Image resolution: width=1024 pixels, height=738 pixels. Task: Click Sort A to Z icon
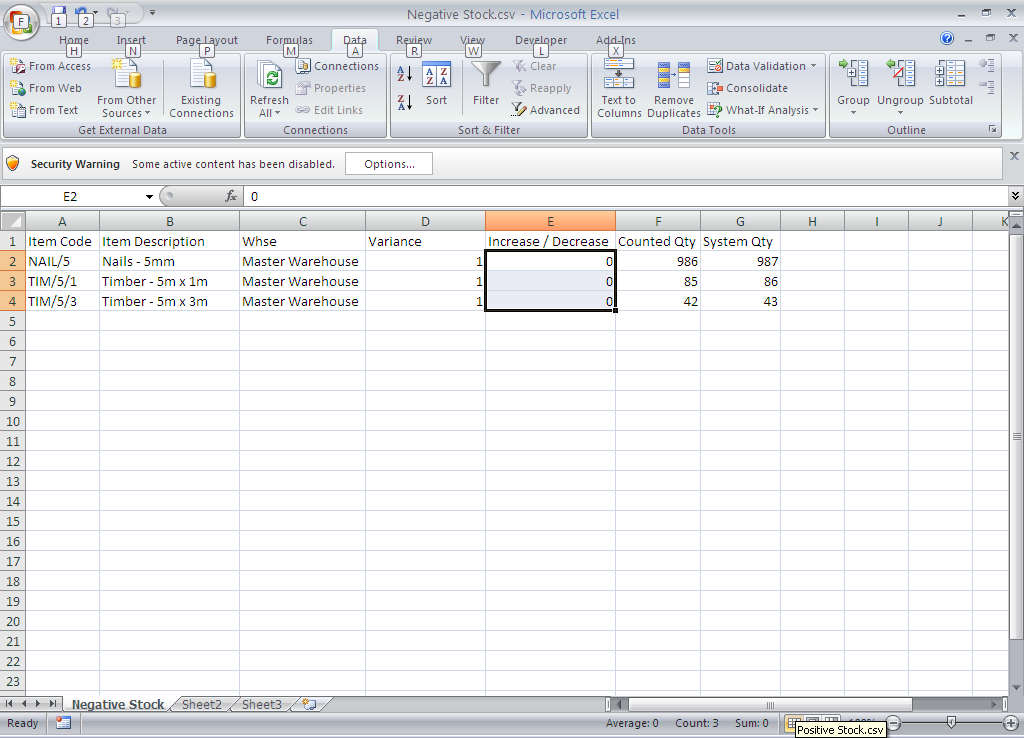tap(405, 74)
